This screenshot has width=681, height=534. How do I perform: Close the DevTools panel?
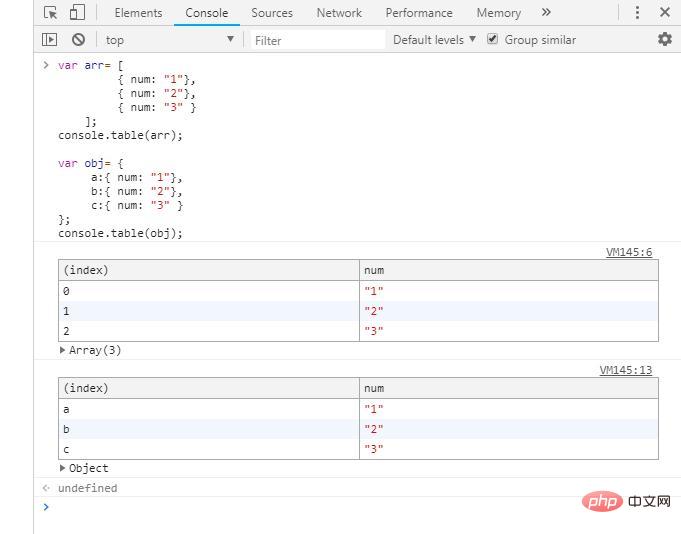pos(665,13)
